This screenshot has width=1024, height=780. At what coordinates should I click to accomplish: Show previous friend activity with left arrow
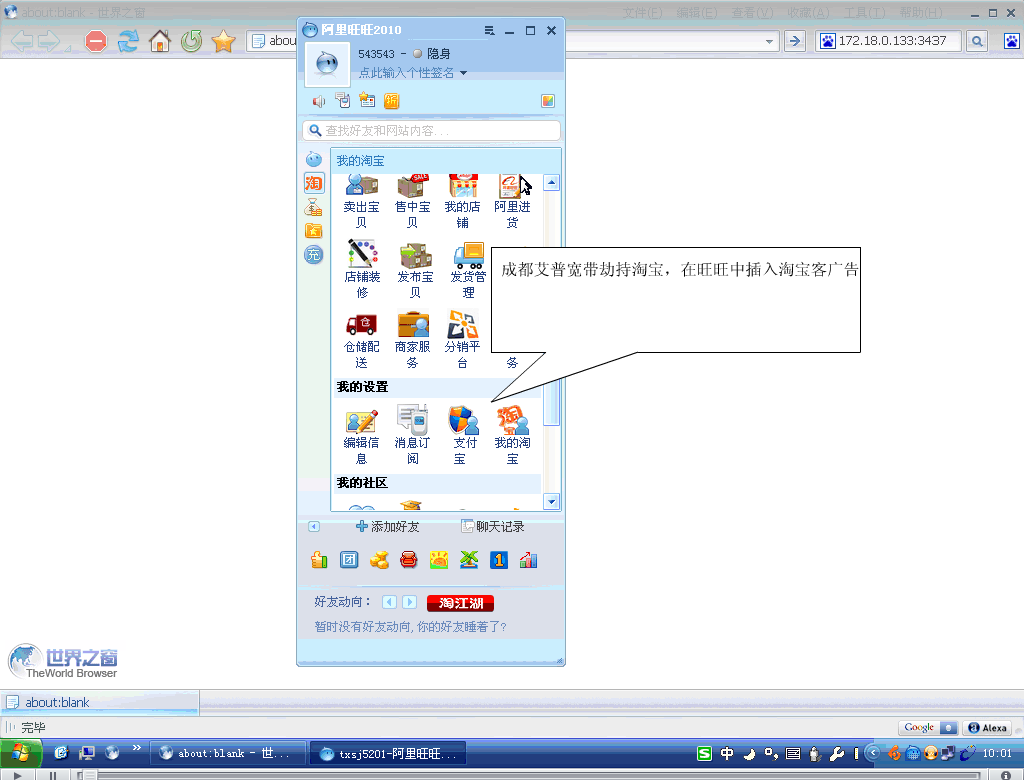(x=390, y=602)
